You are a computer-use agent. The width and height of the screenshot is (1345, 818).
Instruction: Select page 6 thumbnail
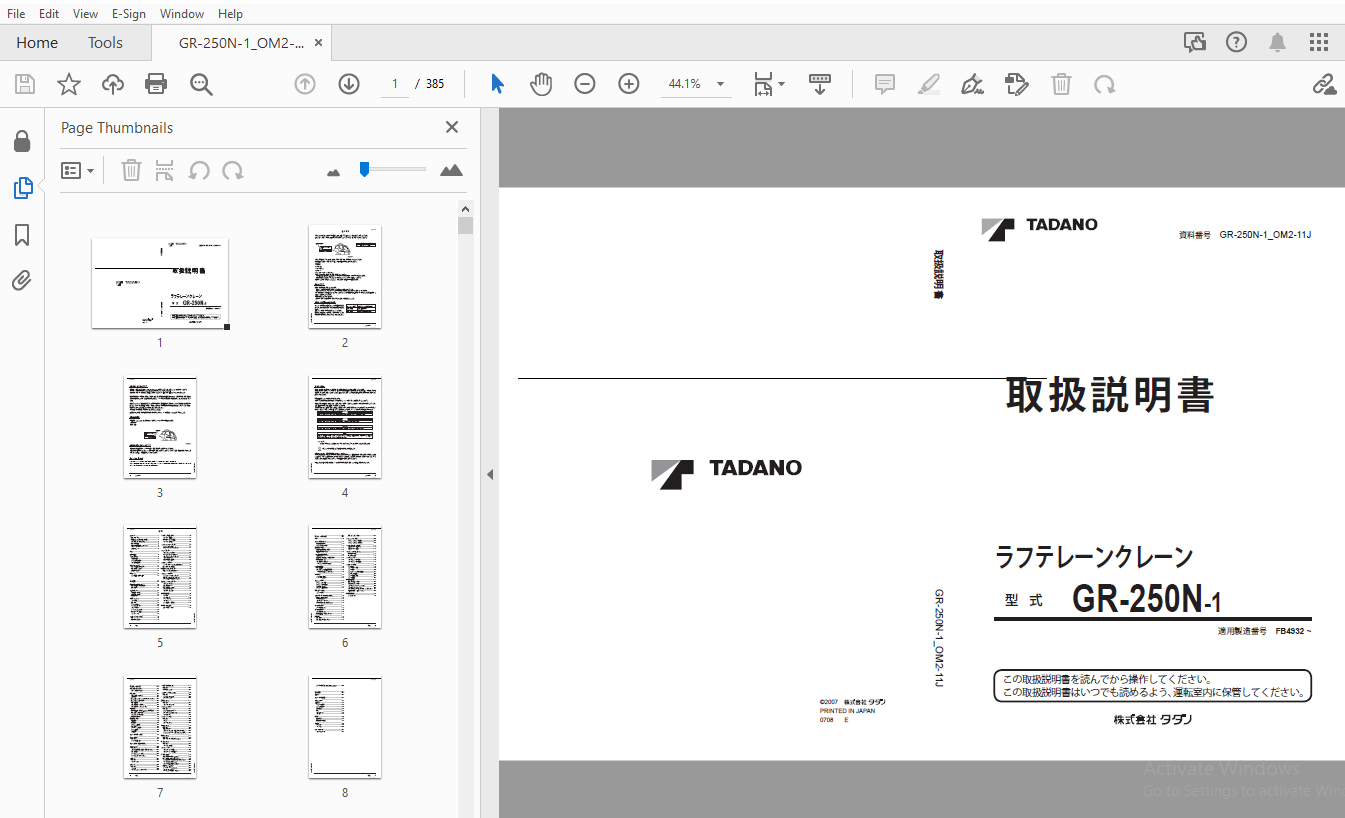345,577
